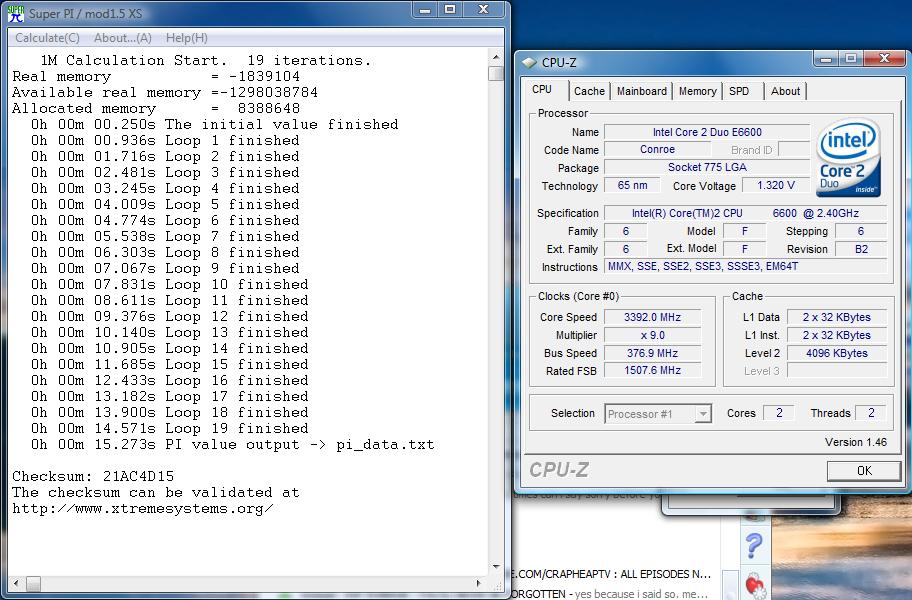
Task: Click the Intel Core 2 Duo logo
Action: (x=849, y=158)
